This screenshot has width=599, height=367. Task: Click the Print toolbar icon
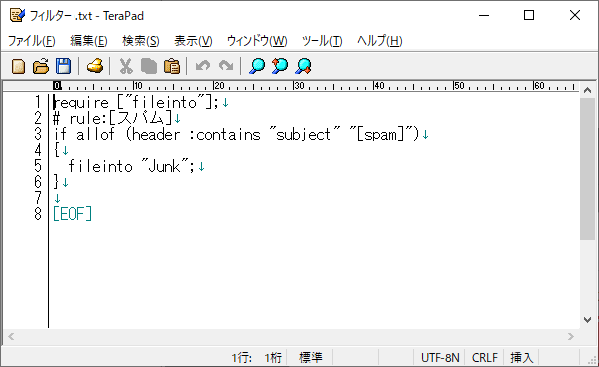click(x=95, y=66)
